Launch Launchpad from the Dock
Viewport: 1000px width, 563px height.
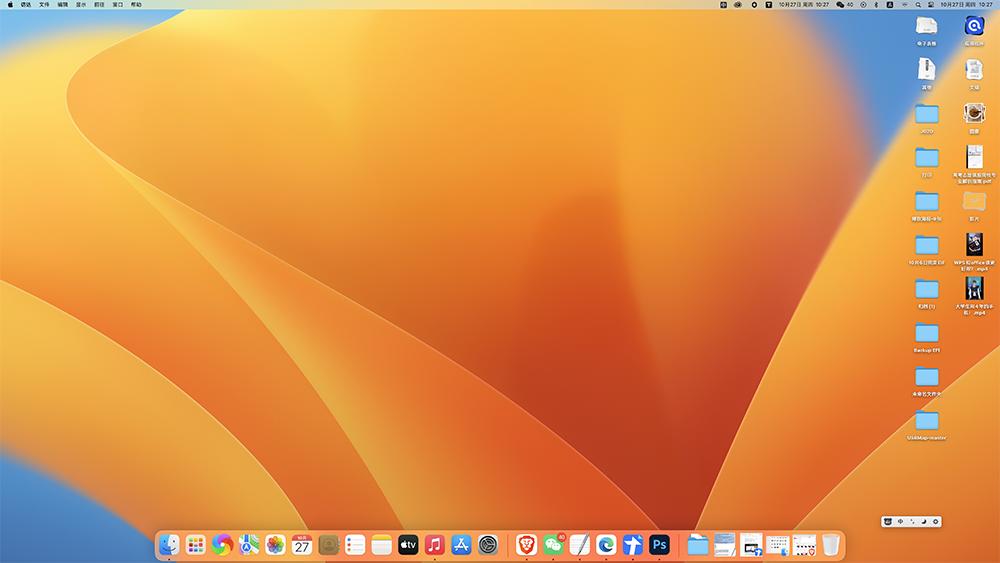[196, 545]
